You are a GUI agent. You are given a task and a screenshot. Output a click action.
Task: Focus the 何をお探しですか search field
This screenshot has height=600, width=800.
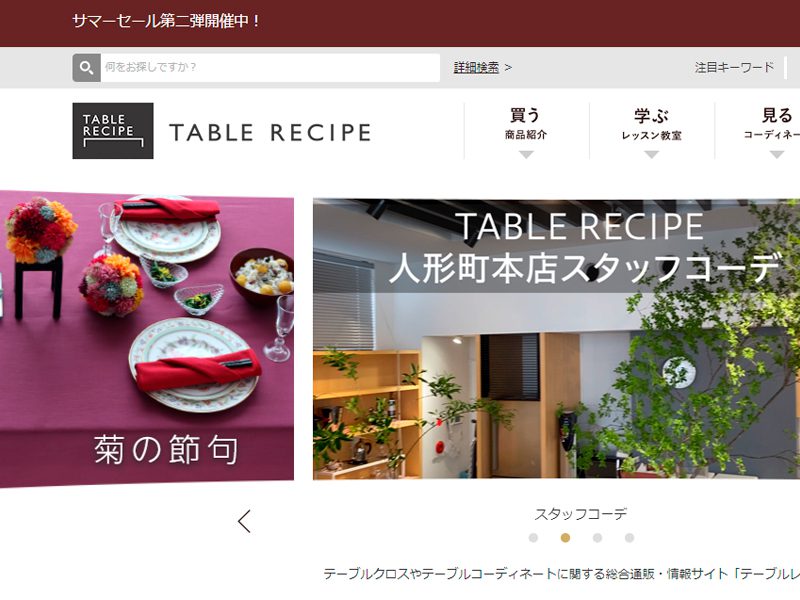[270, 68]
